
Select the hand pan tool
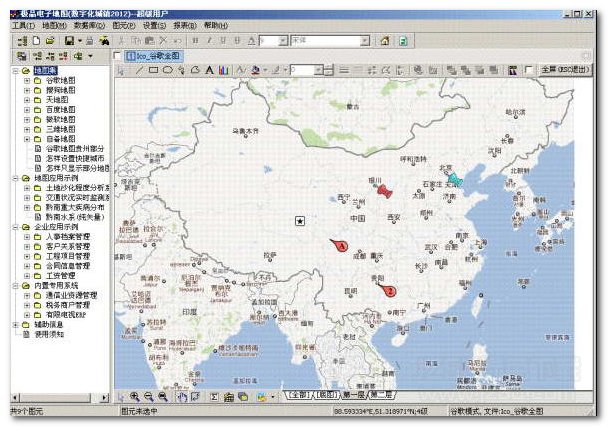pyautogui.click(x=182, y=396)
